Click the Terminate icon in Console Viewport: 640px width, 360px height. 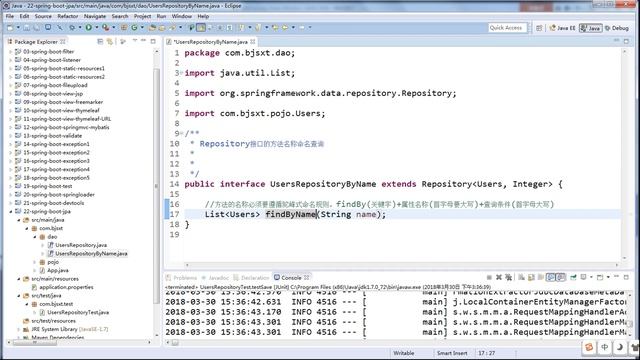tap(489, 277)
